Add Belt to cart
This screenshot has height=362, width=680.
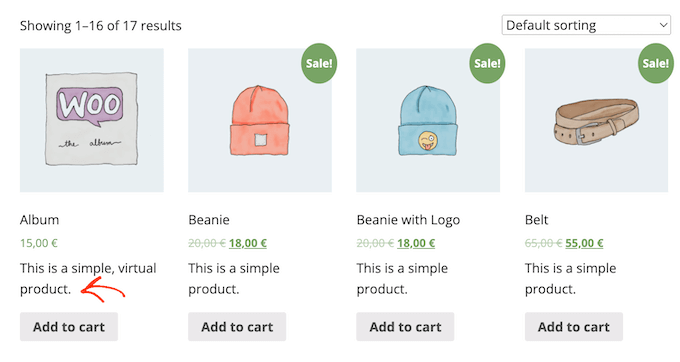pos(574,326)
